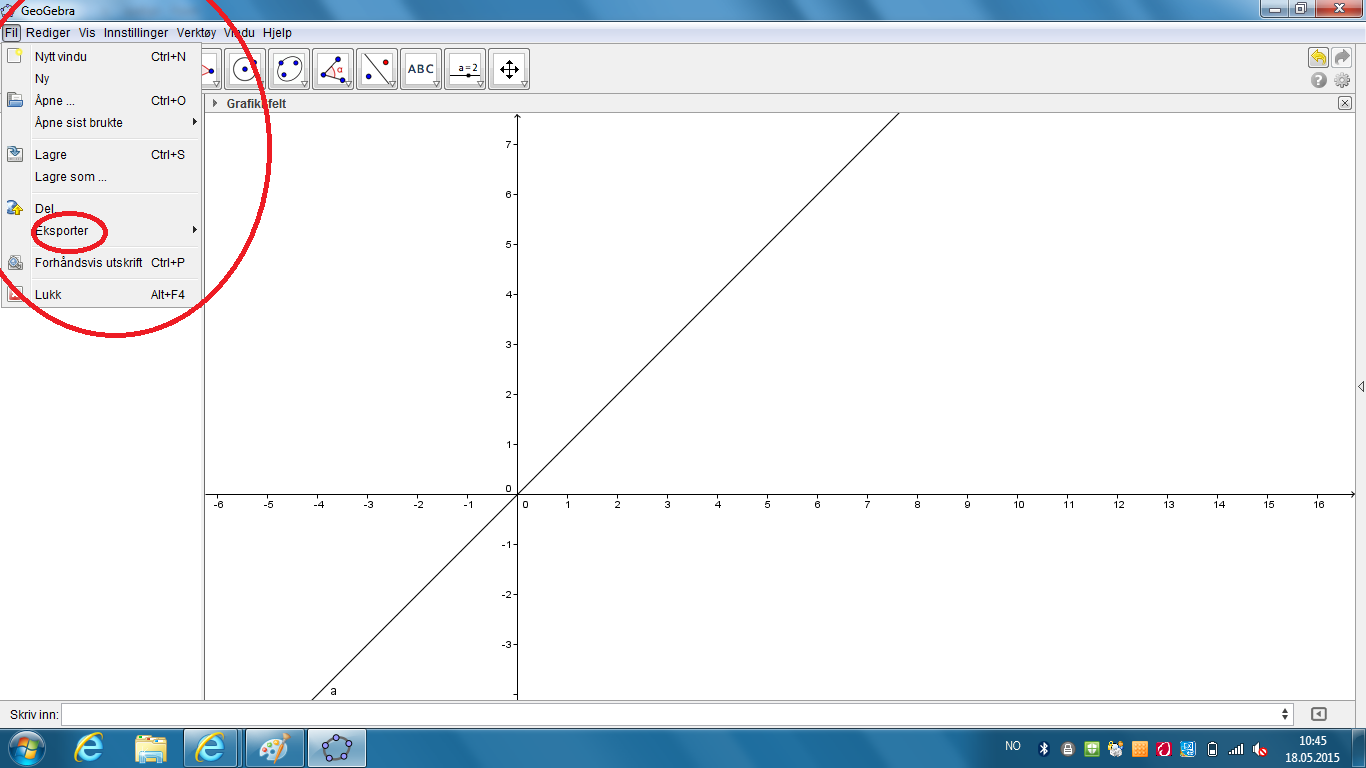Click the yellow undo arrow
The image size is (1366, 768).
pos(1319,58)
